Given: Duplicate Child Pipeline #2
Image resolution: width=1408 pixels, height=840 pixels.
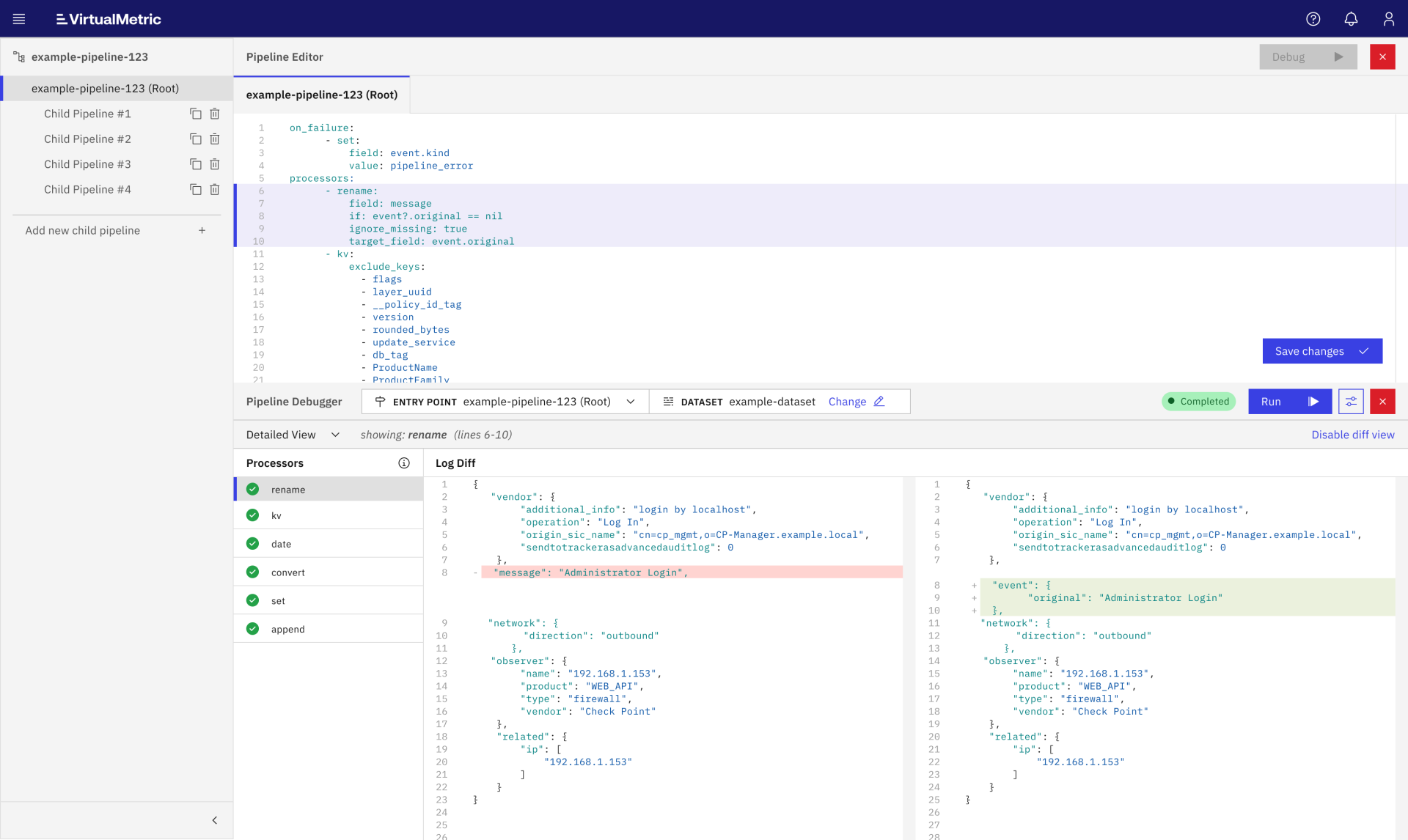Looking at the screenshot, I should coord(196,139).
